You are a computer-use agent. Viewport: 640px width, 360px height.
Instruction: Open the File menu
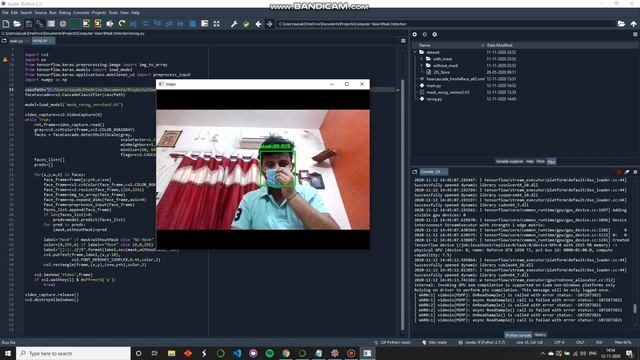tap(5, 13)
